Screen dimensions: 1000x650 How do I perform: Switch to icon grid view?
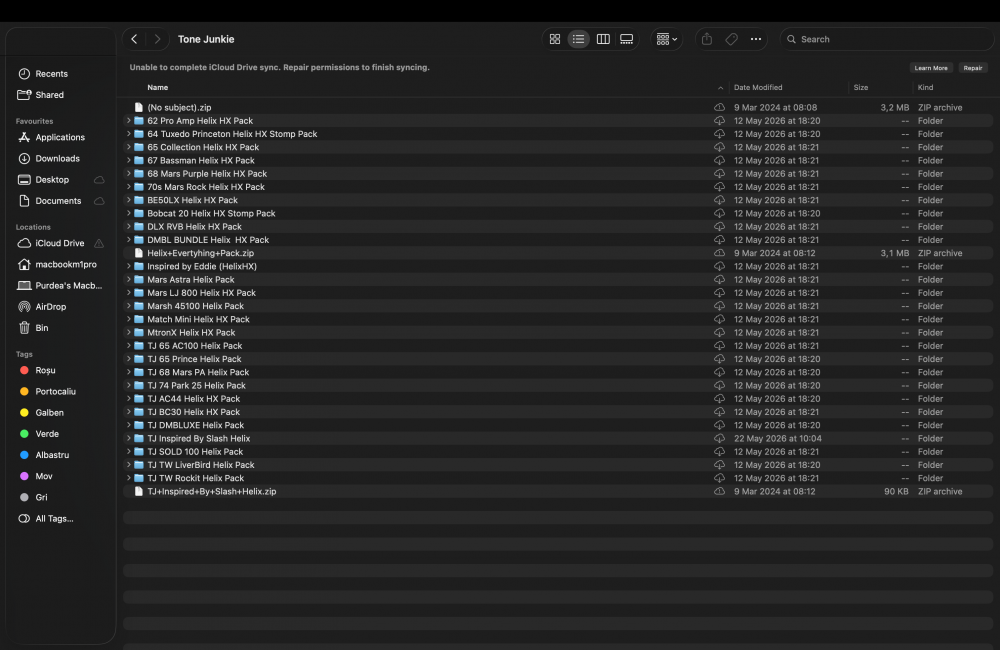point(555,39)
